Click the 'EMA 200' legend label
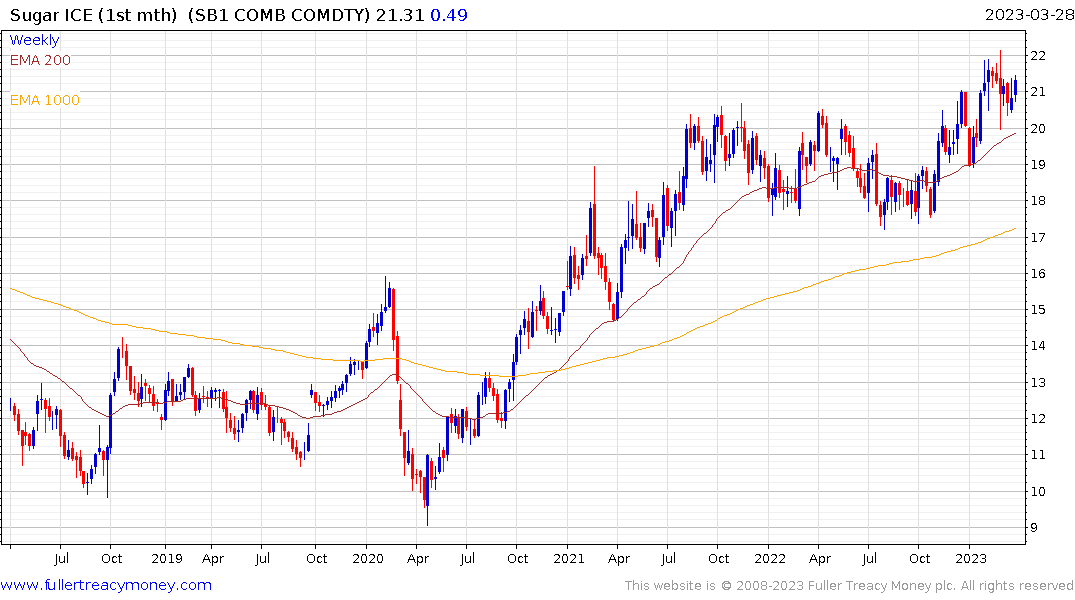This screenshot has width=1075, height=600. pos(40,60)
